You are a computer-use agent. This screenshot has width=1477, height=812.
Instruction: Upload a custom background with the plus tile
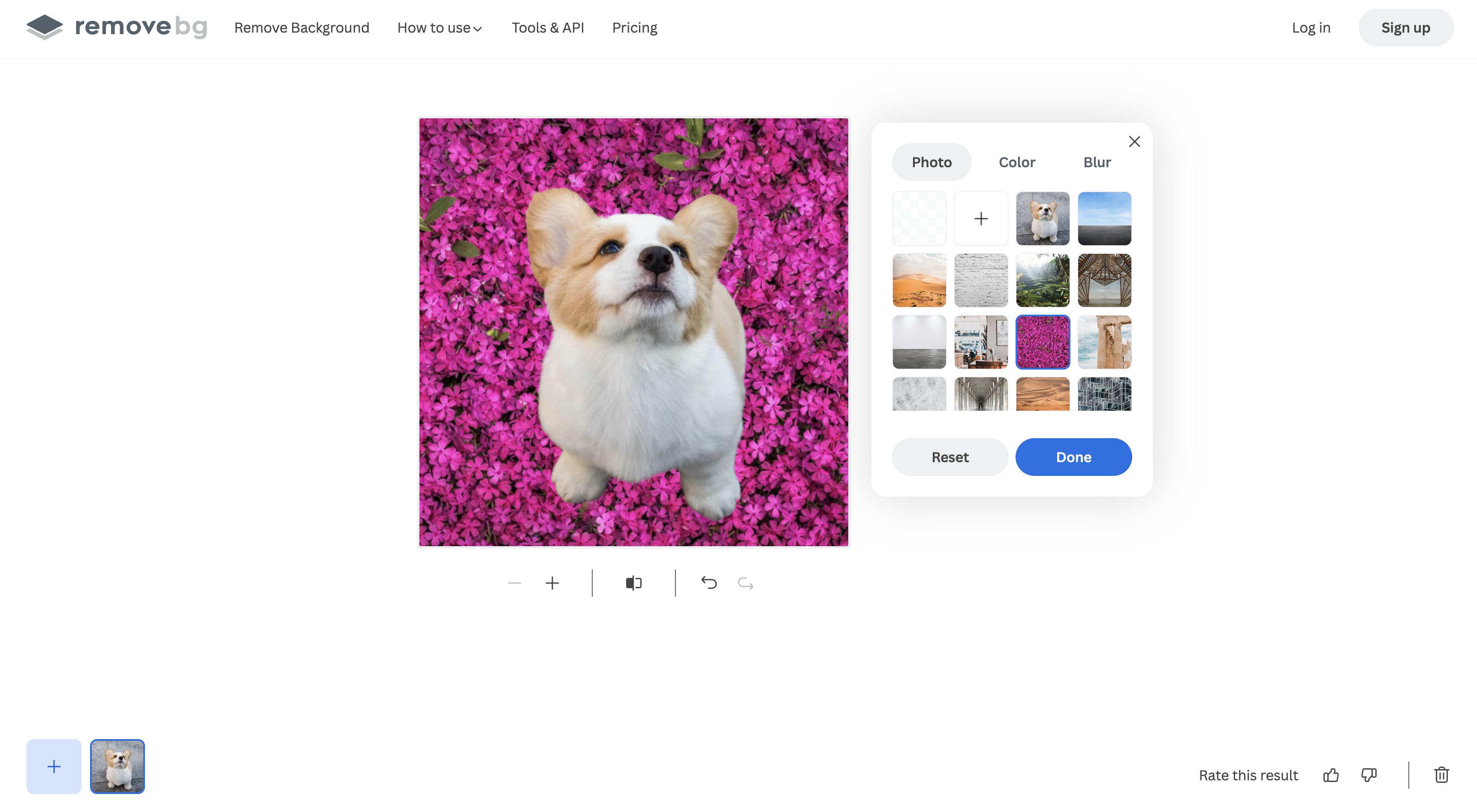(981, 218)
